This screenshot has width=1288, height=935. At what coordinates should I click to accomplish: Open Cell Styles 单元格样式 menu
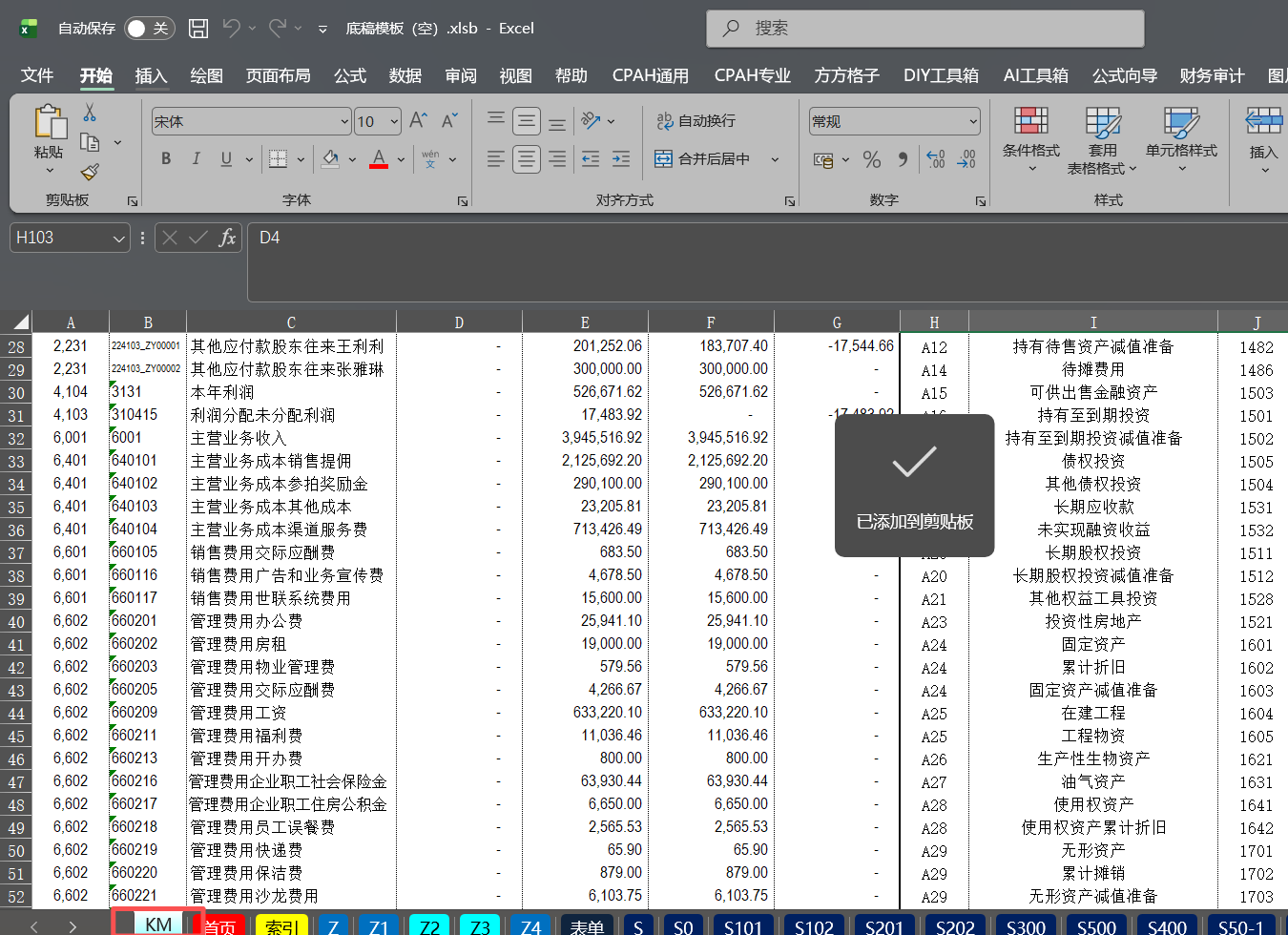1181,140
